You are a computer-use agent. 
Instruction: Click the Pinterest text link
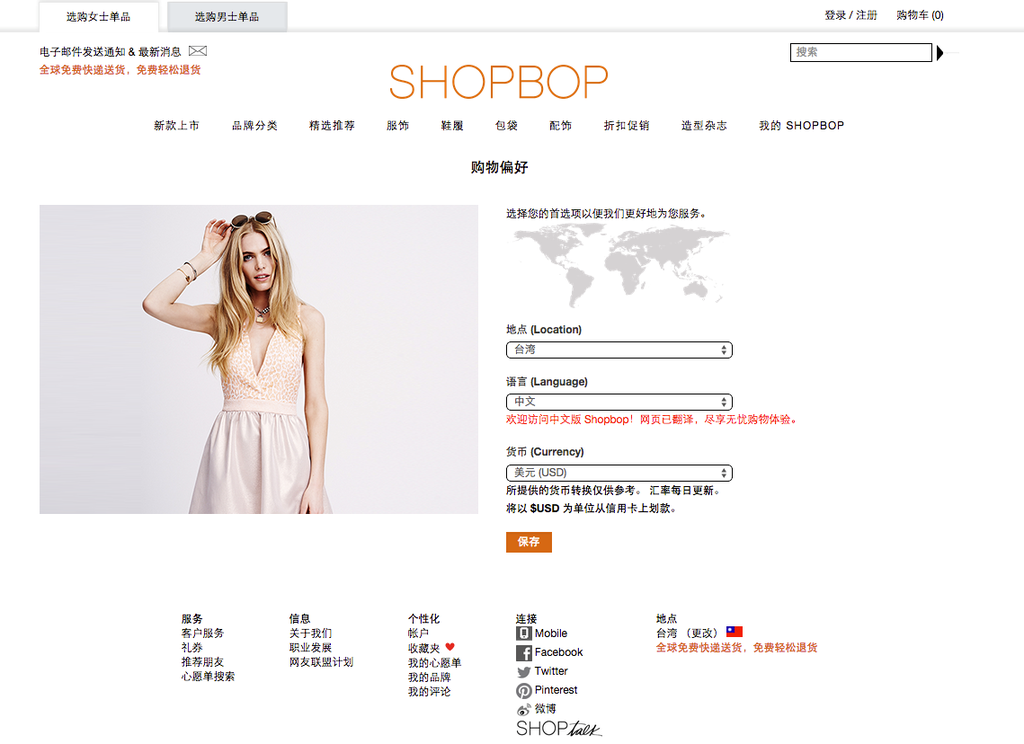point(556,690)
